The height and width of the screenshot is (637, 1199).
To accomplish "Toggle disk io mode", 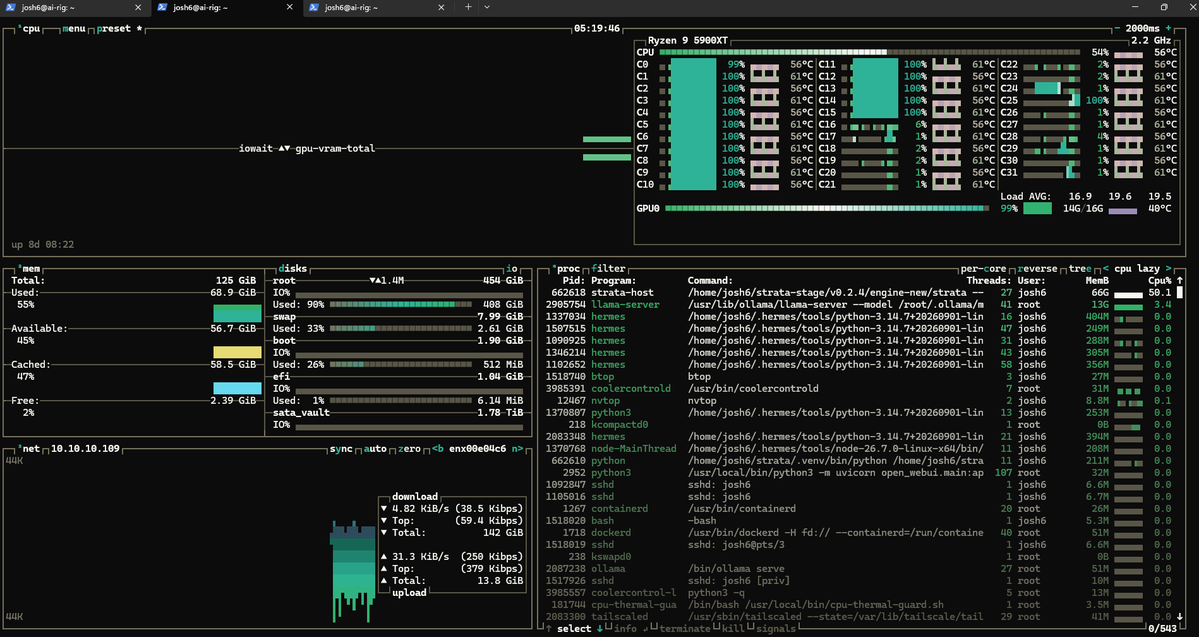I will [512, 268].
